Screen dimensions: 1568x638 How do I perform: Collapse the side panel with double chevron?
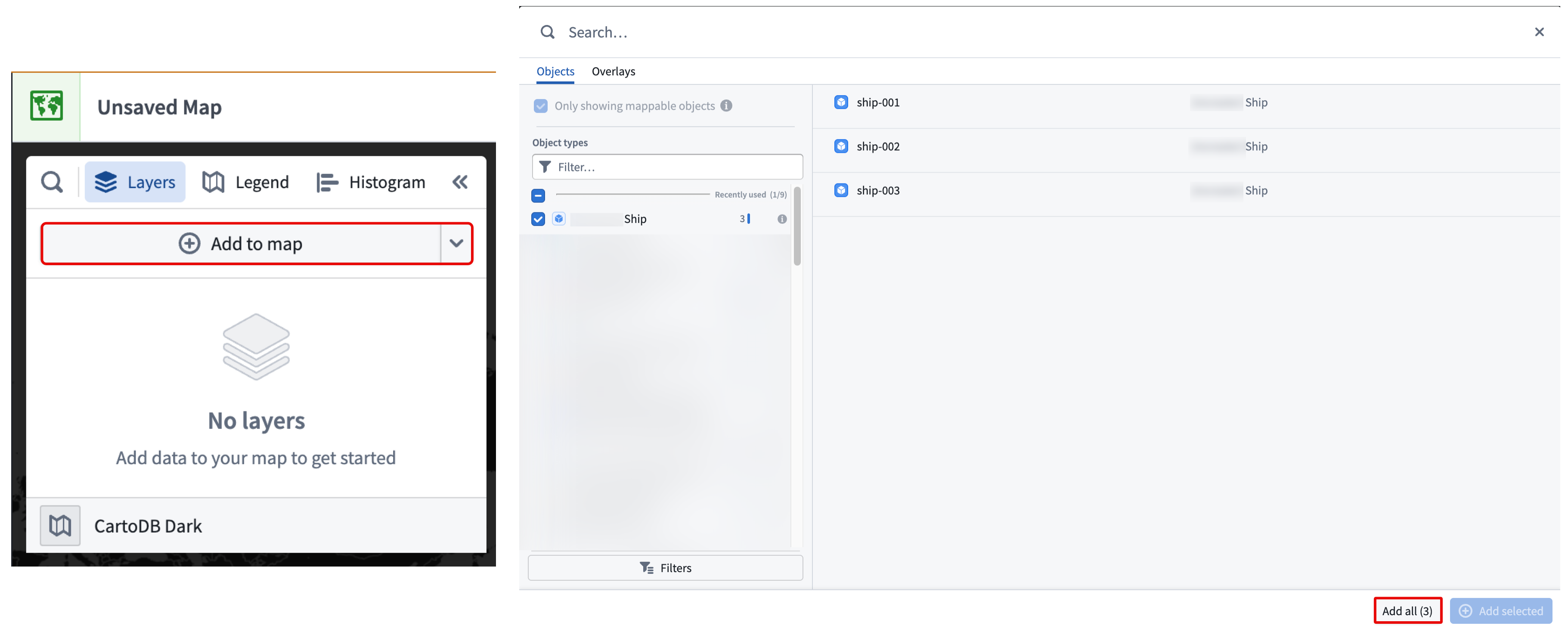[x=460, y=182]
